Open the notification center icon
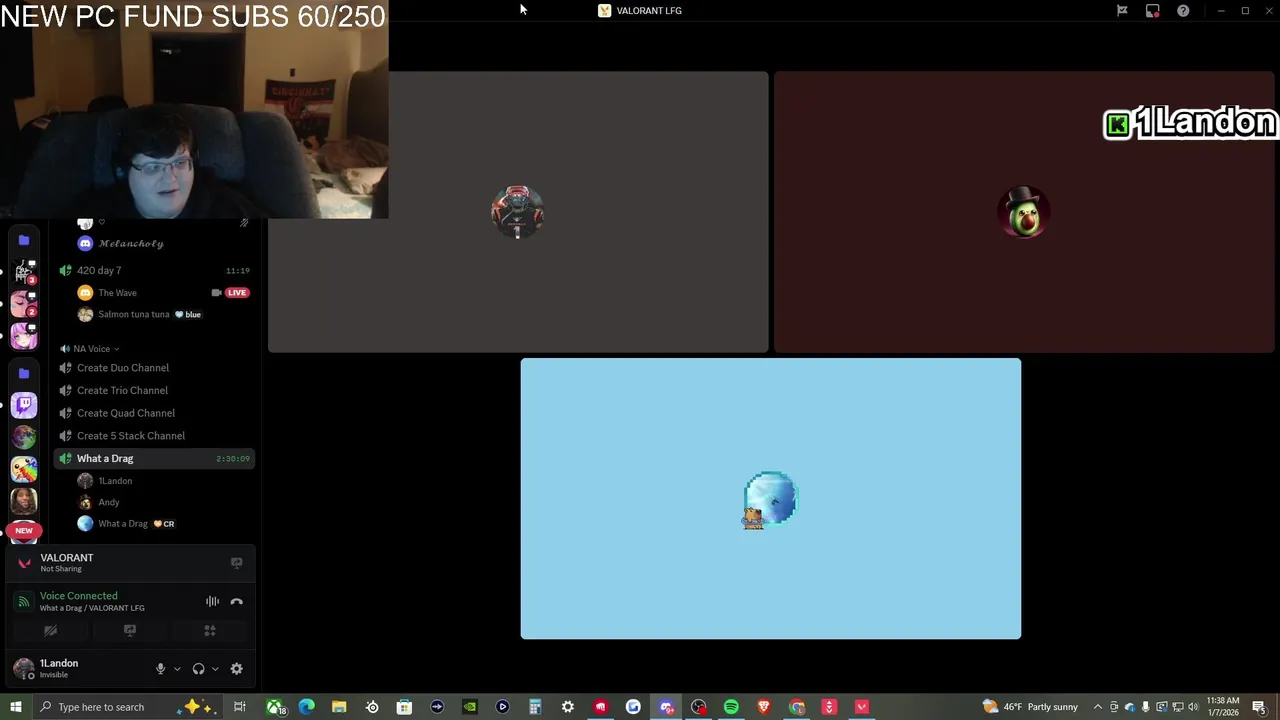Screen dimensions: 1280x720 1262,707
